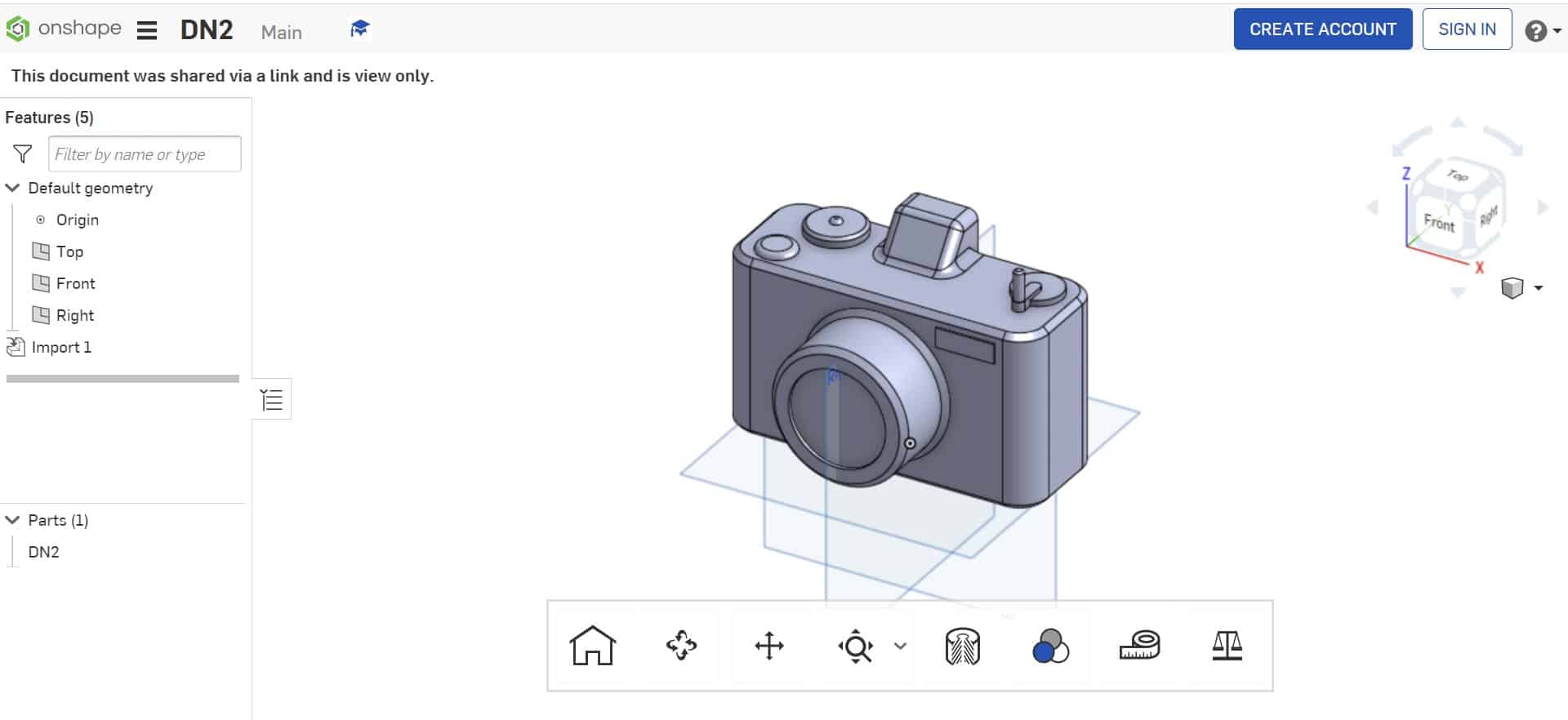Toggle the feature list panel button
The width and height of the screenshot is (1568, 720).
click(x=271, y=400)
